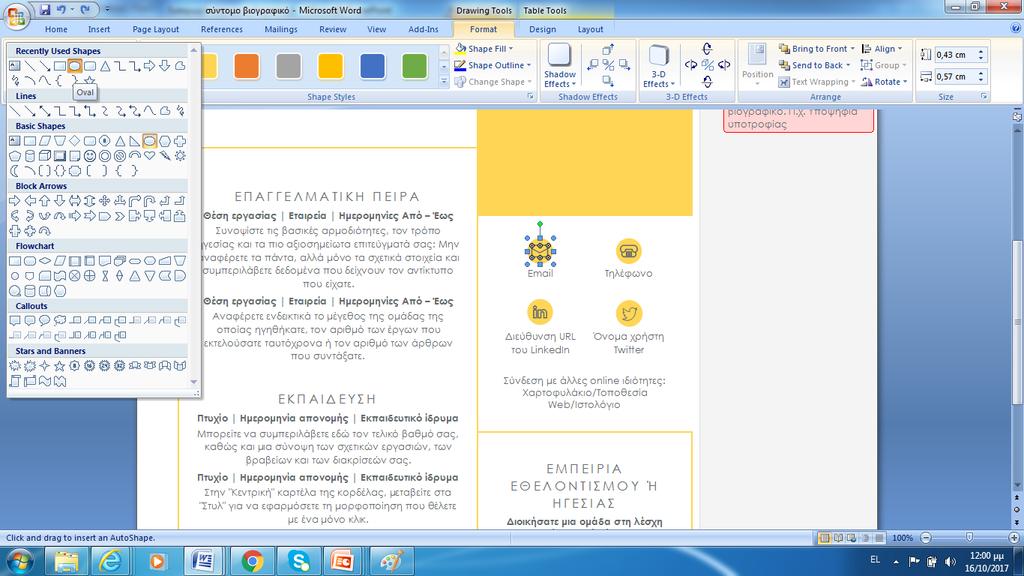
Task: Choose the Can cylinder basic shape
Action: point(30,155)
